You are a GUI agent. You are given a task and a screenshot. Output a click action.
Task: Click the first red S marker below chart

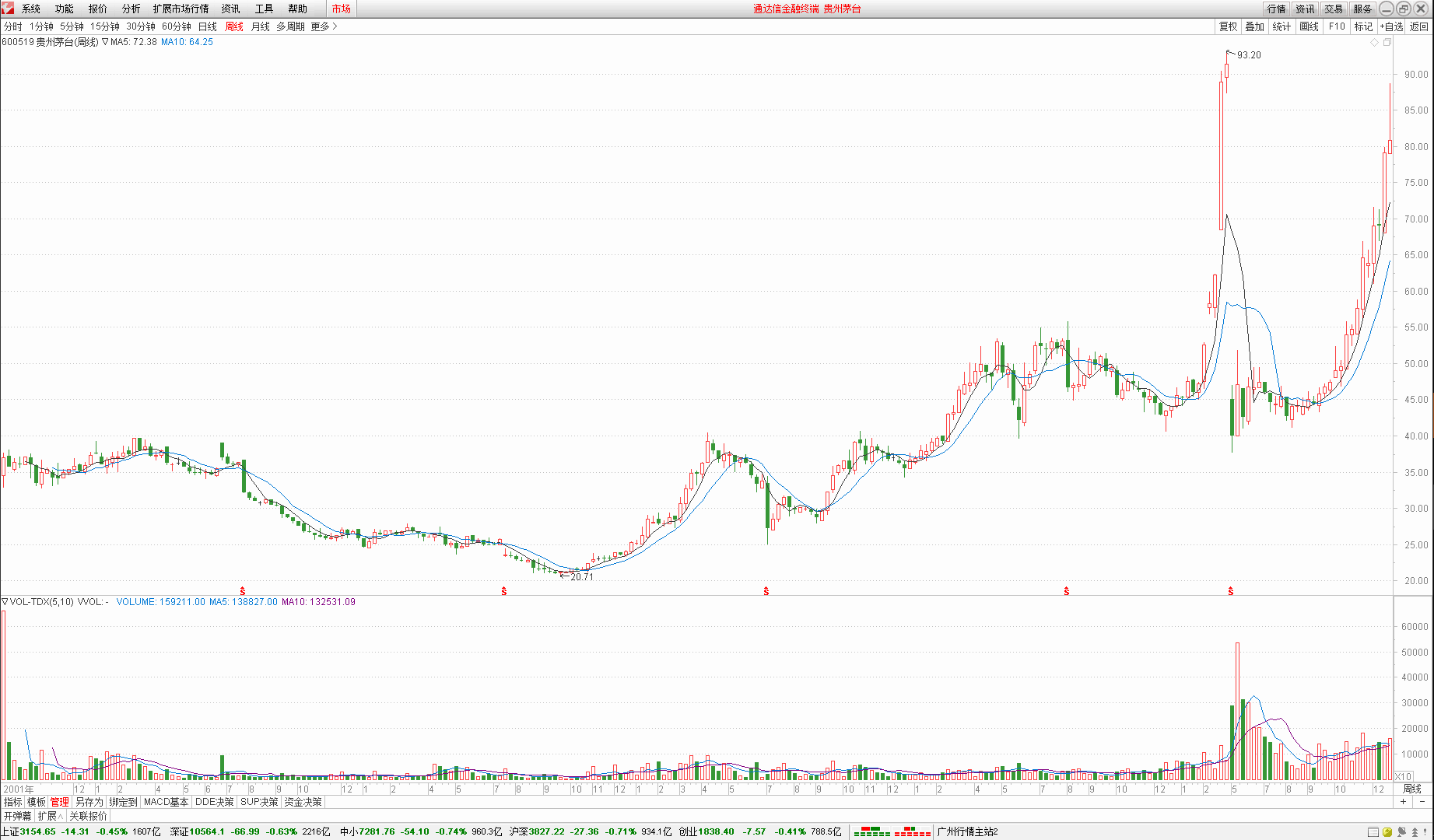243,592
